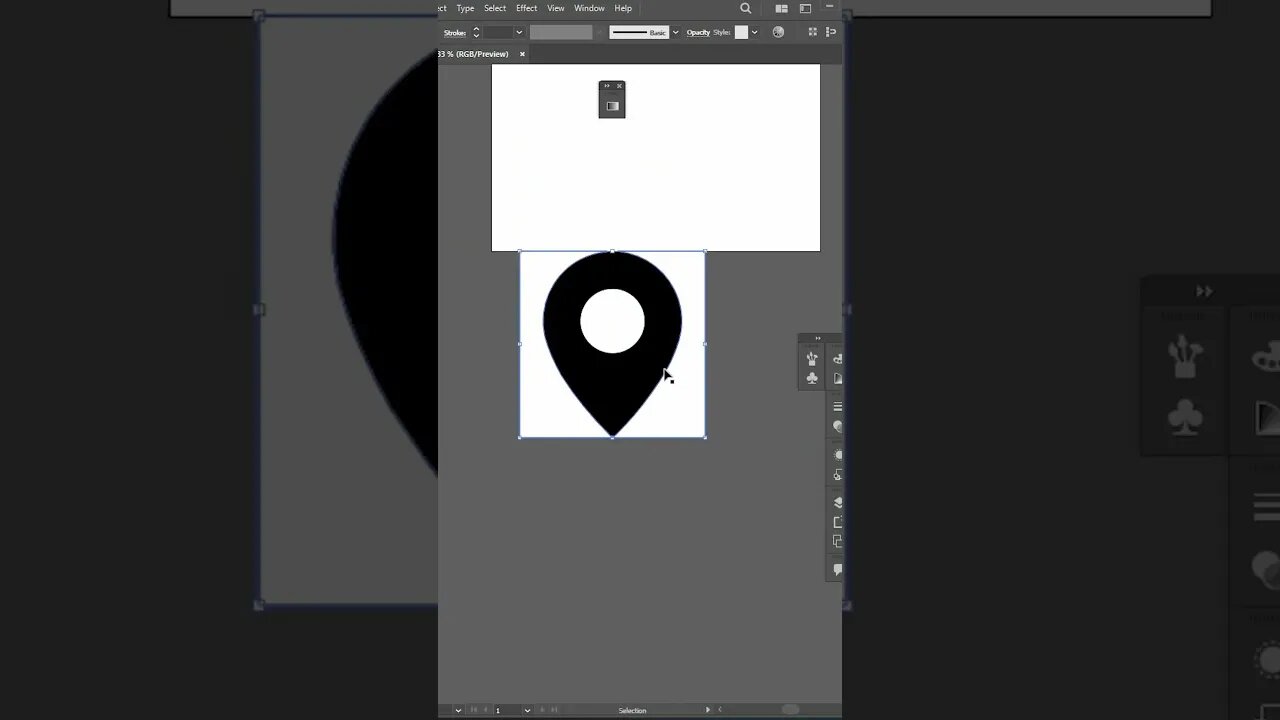The width and height of the screenshot is (1280, 720).
Task: Close the RGB/Preview document tab
Action: click(x=522, y=54)
